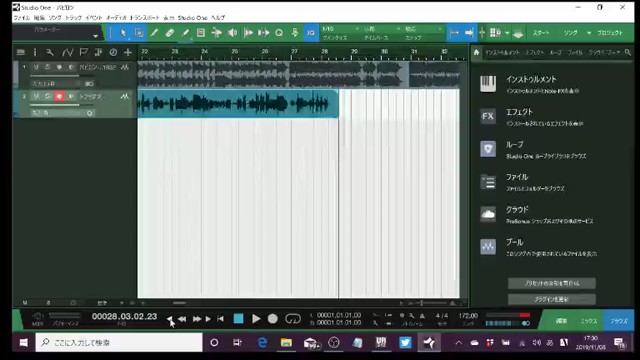The height and width of the screenshot is (360, 640).
Task: Open the track list icon
Action: [x=21, y=52]
